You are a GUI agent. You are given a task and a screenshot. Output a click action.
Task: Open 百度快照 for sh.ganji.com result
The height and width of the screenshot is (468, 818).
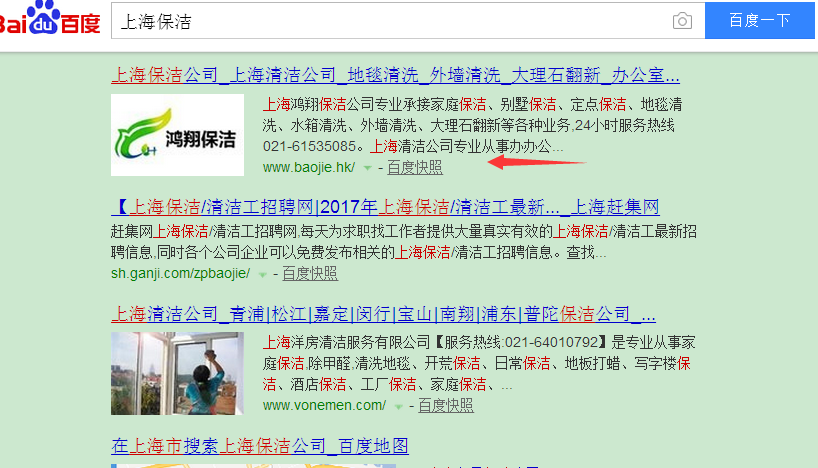(x=310, y=273)
